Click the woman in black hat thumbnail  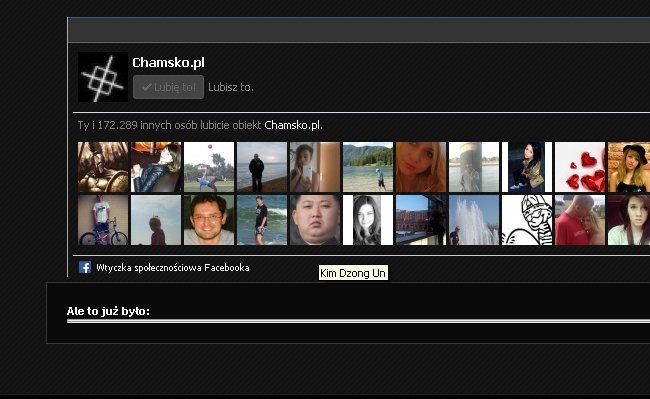point(629,167)
